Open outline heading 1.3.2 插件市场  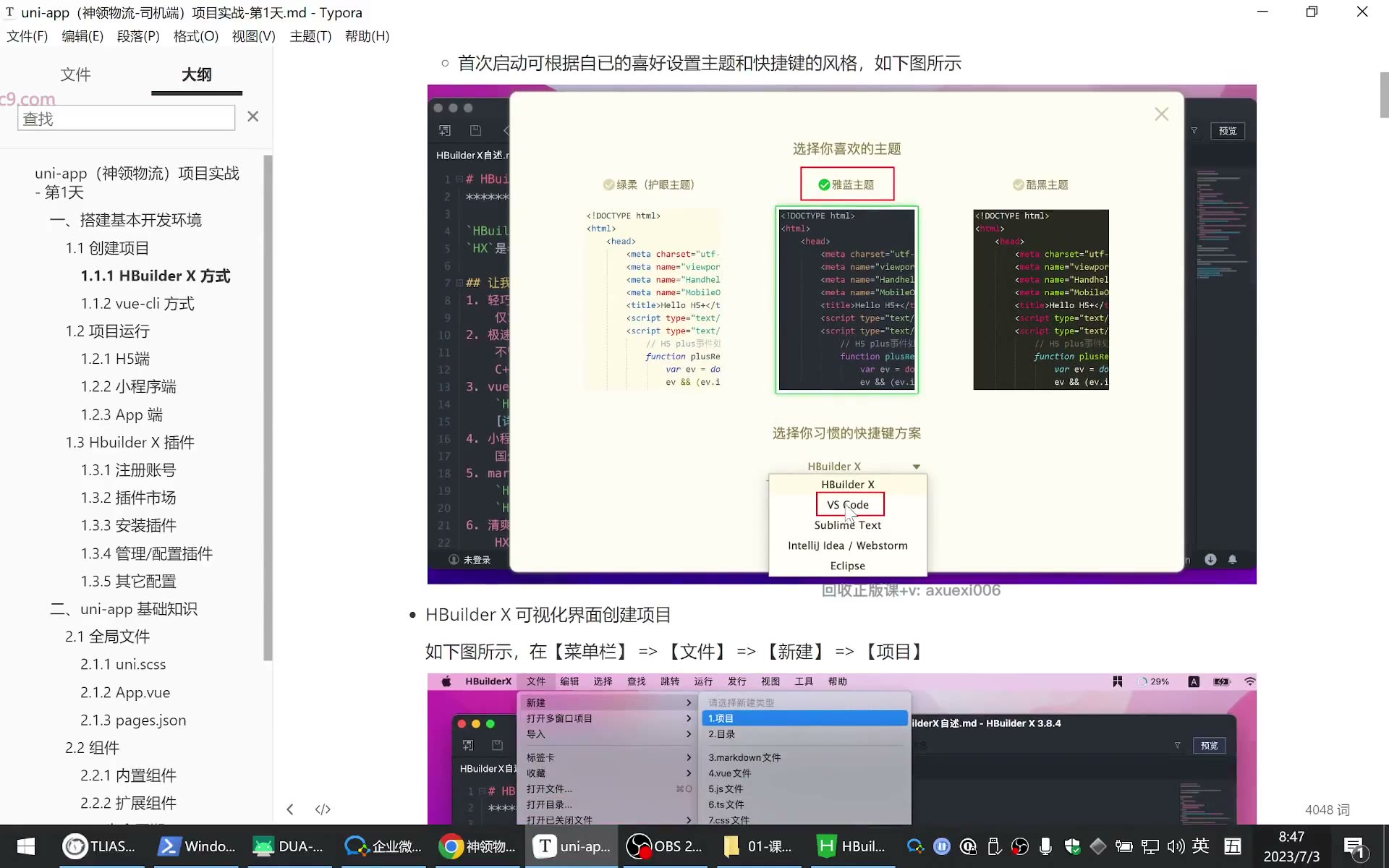[128, 498]
